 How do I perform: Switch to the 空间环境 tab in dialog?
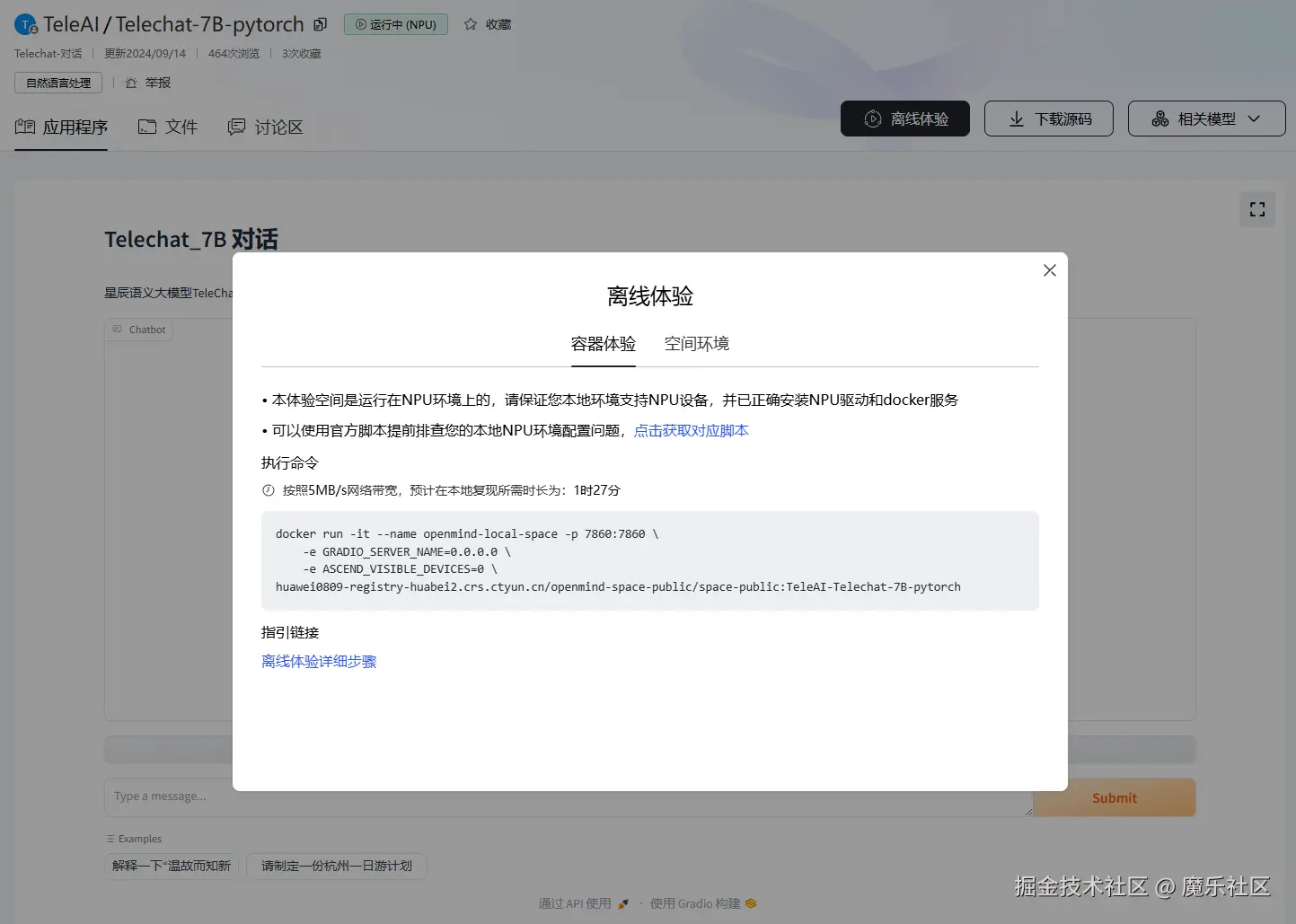697,344
